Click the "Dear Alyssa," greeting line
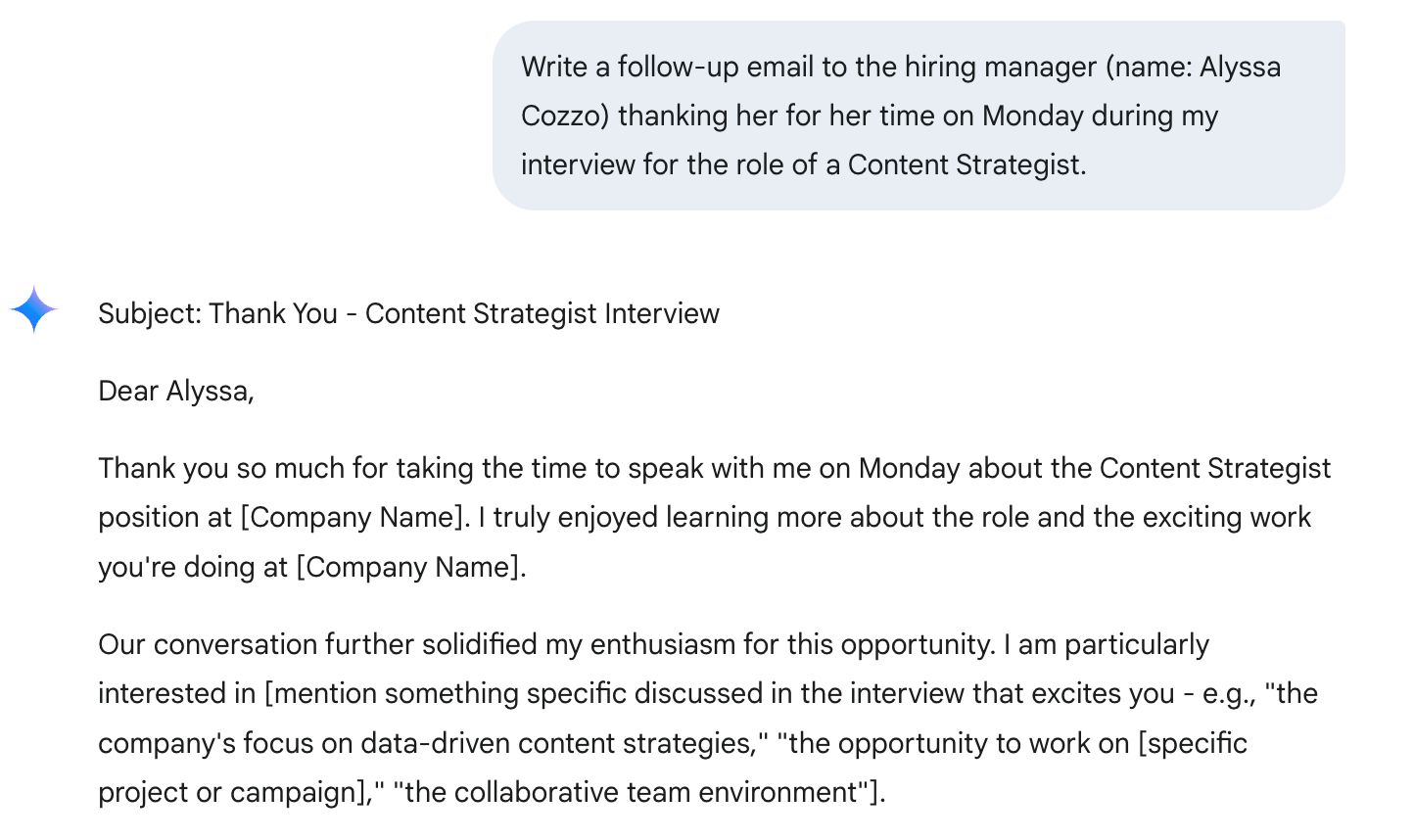 176,391
